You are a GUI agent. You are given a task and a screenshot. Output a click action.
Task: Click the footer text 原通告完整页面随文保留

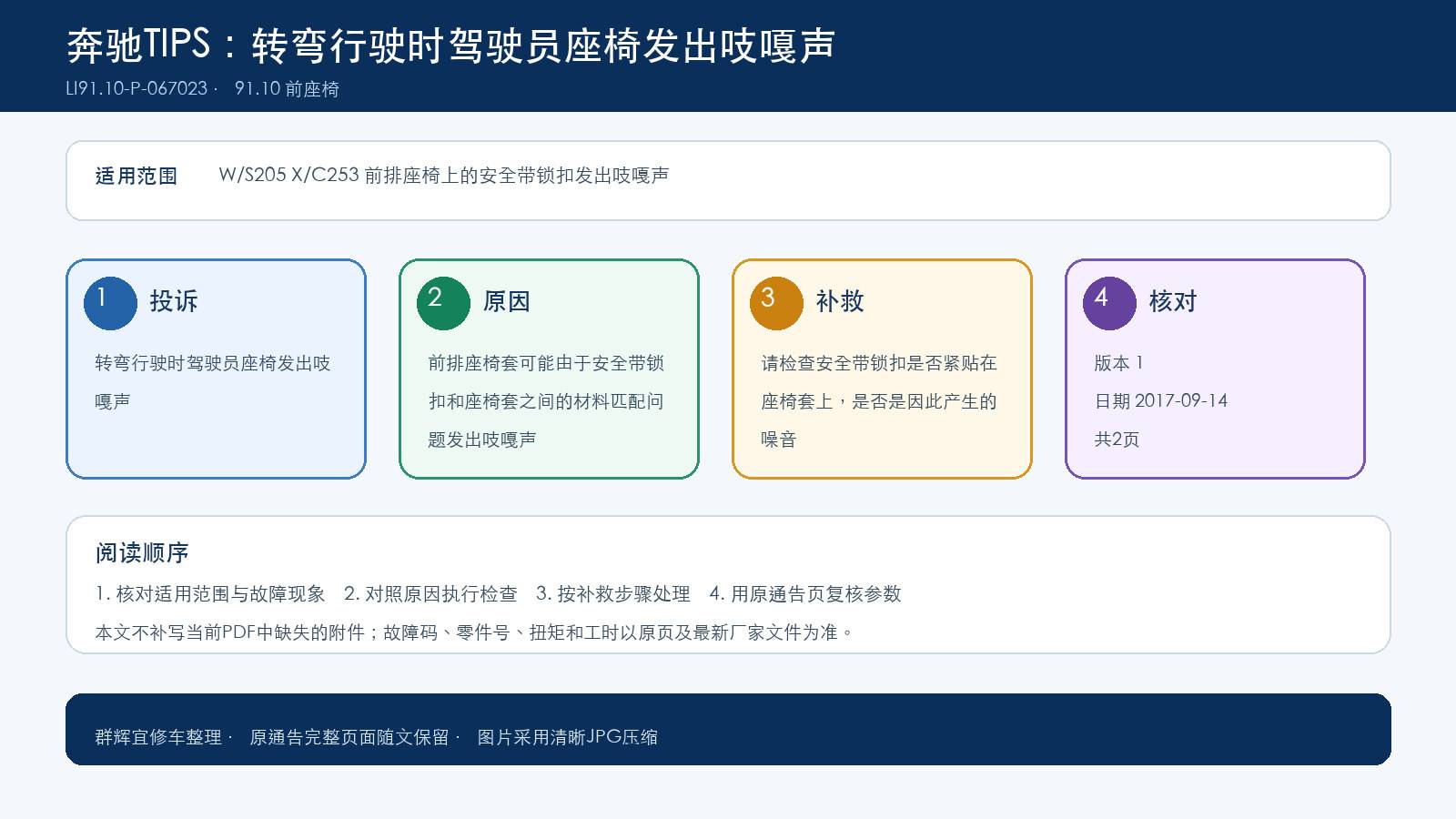click(x=349, y=737)
